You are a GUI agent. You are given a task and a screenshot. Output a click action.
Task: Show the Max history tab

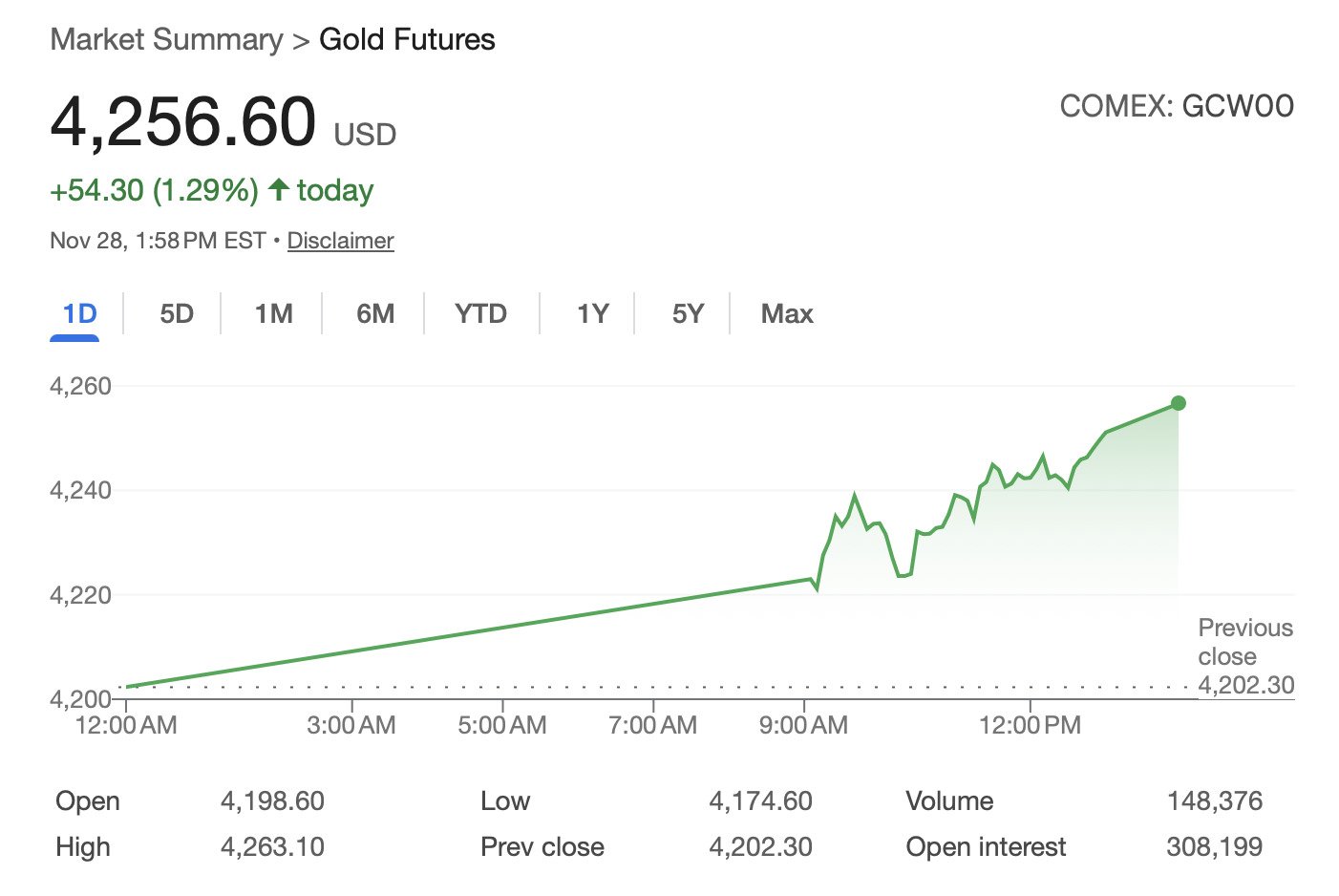tap(787, 314)
